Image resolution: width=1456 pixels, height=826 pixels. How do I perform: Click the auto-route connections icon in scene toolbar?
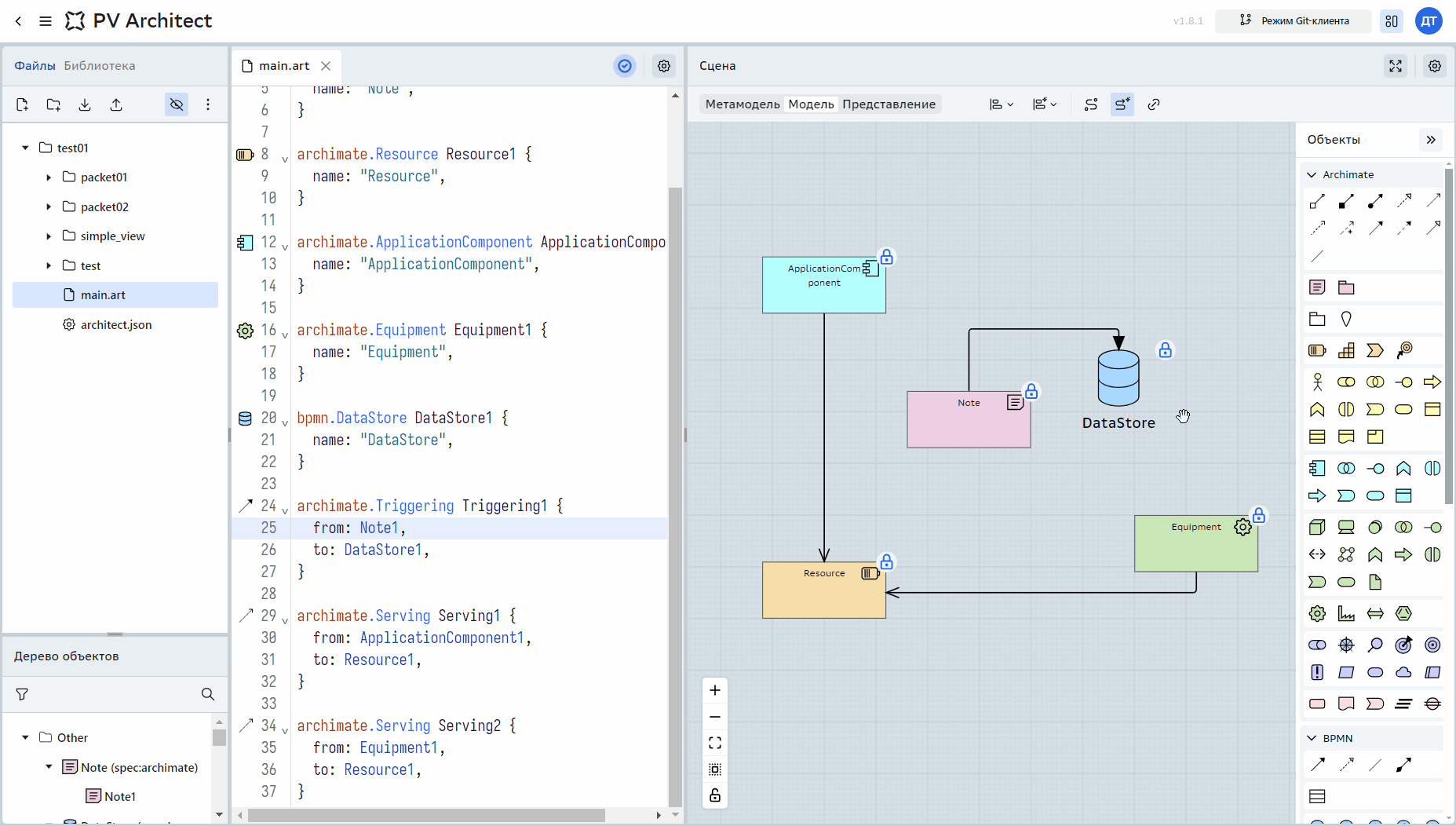pyautogui.click(x=1091, y=104)
